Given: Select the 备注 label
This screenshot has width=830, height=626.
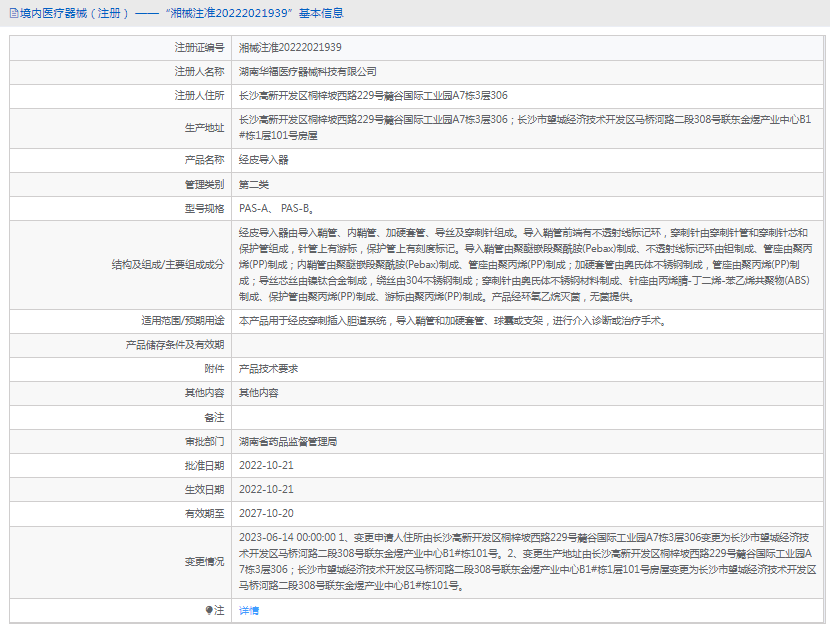Looking at the screenshot, I should (x=214, y=418).
